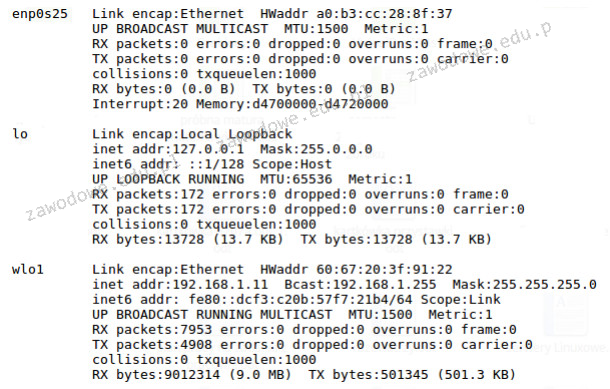Screen dimensions: 610x389
Task: Click the RX packets:7953 text
Action: click(x=152, y=330)
